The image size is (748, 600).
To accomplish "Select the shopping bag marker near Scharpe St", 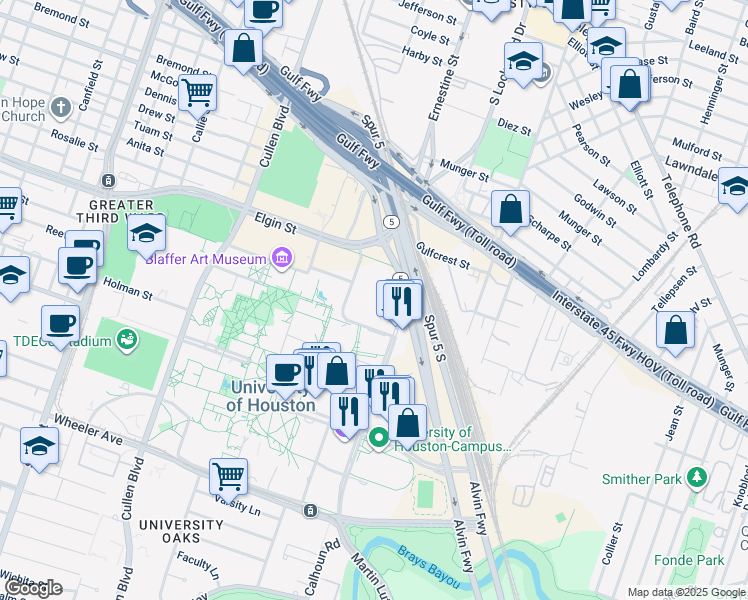I will point(510,209).
